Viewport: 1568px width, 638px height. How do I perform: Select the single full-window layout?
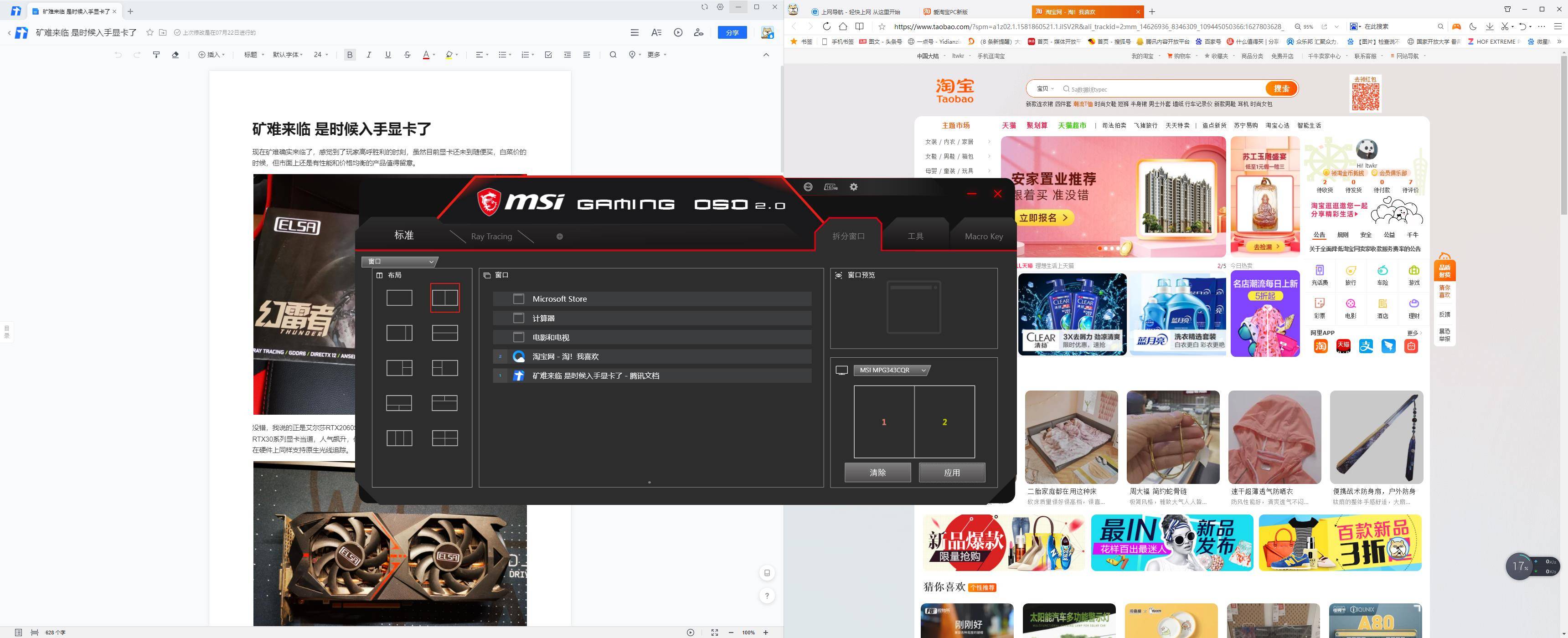pos(399,298)
